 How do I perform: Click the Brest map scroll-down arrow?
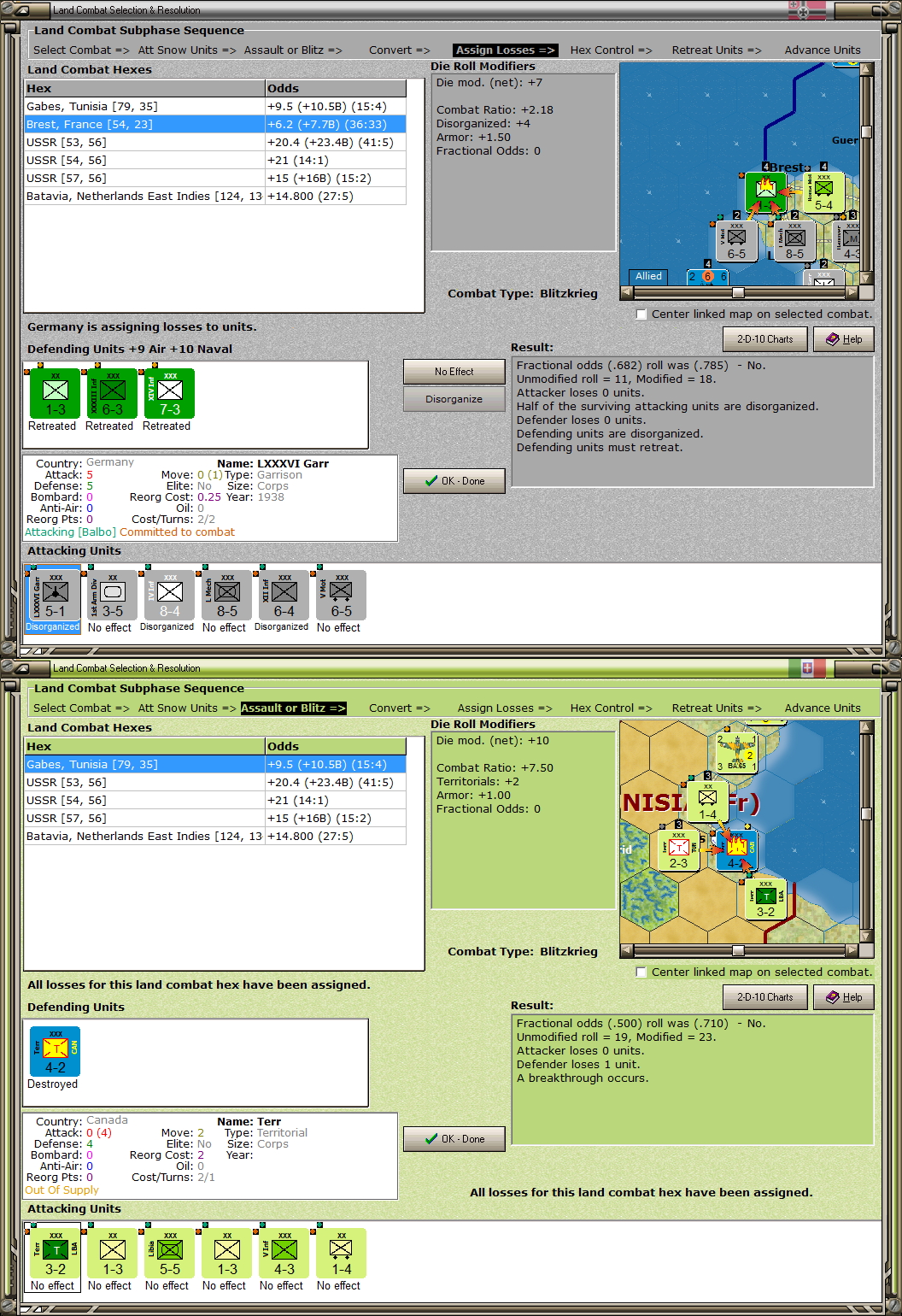click(x=866, y=279)
